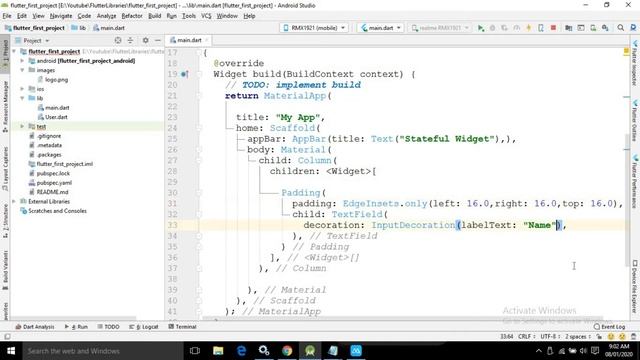Image resolution: width=640 pixels, height=360 pixels.
Task: Click the Task View icon on taskbar
Action: pyautogui.click(x=195, y=351)
